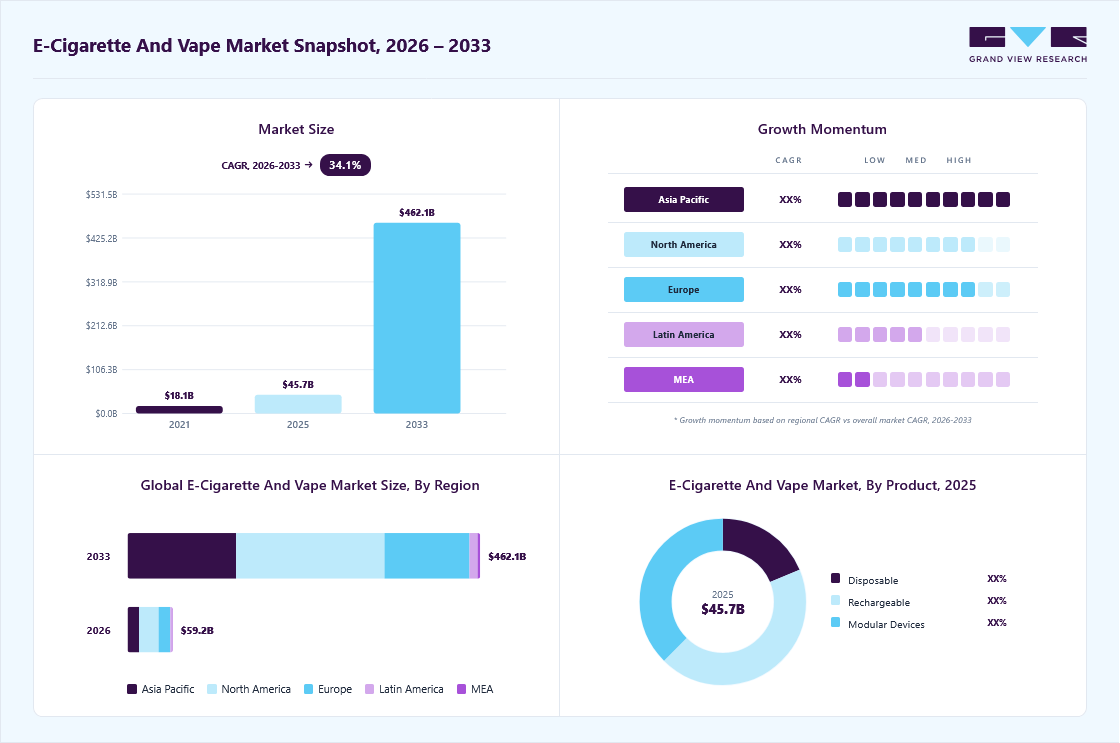Click the $531.5B y-axis label

(101, 194)
